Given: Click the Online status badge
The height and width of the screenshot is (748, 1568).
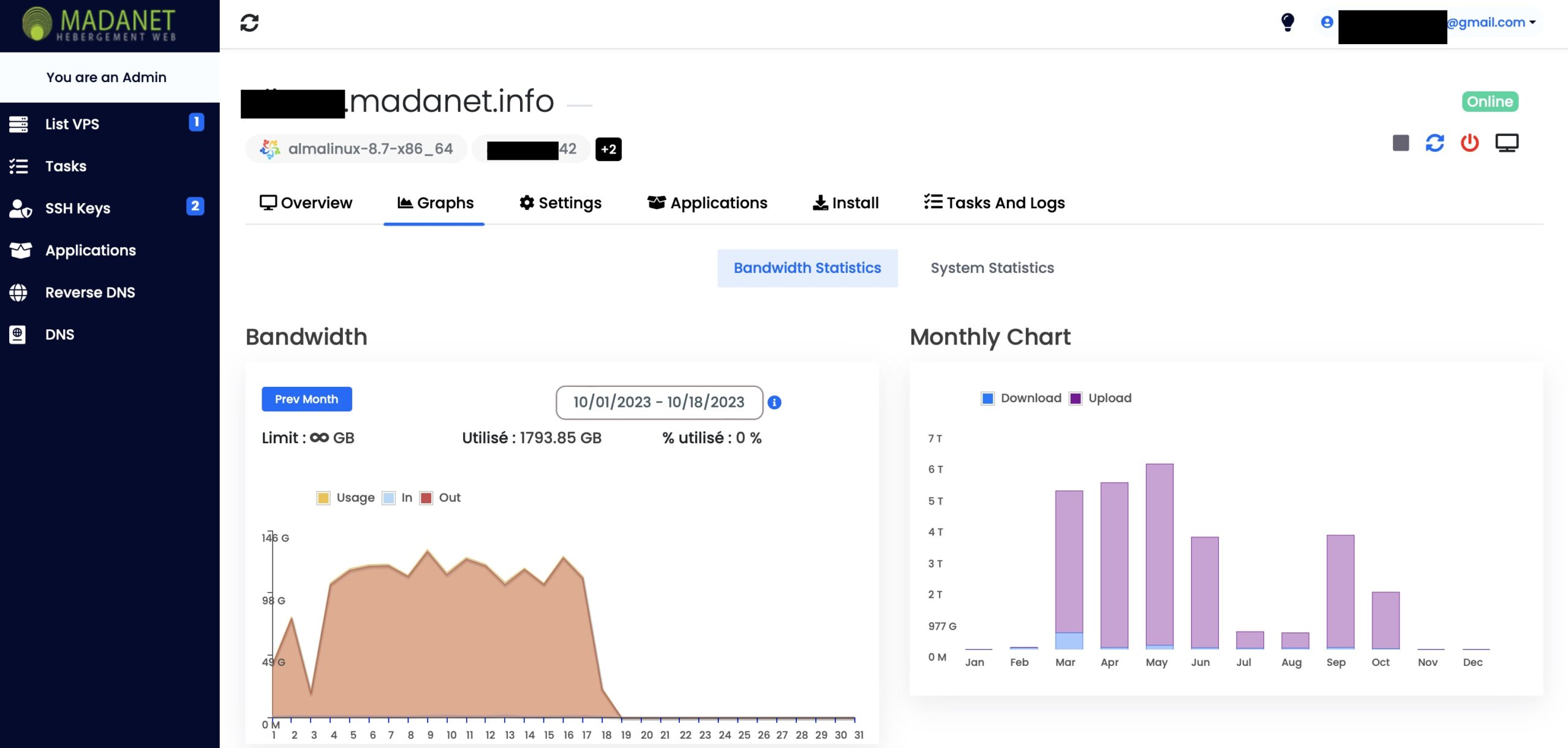Looking at the screenshot, I should 1490,102.
